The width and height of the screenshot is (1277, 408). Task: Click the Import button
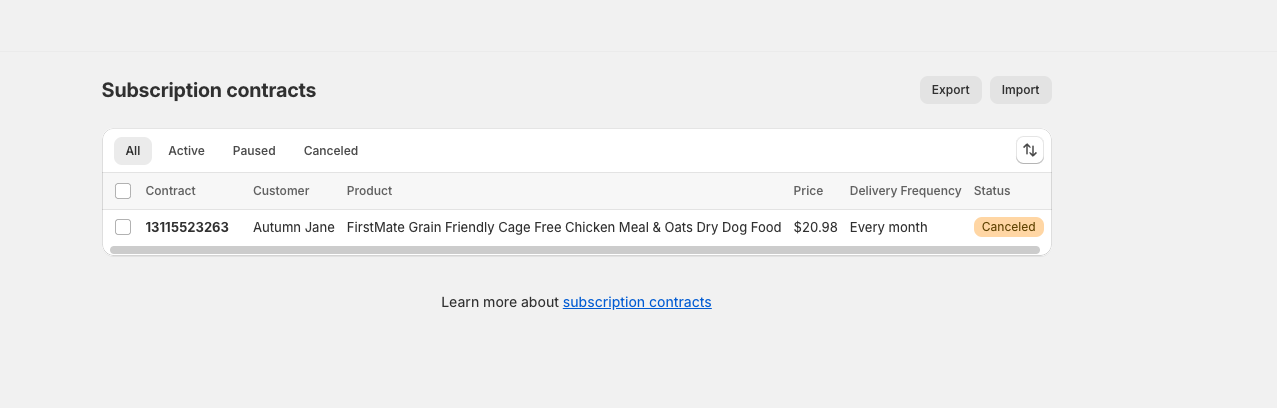pos(1020,90)
